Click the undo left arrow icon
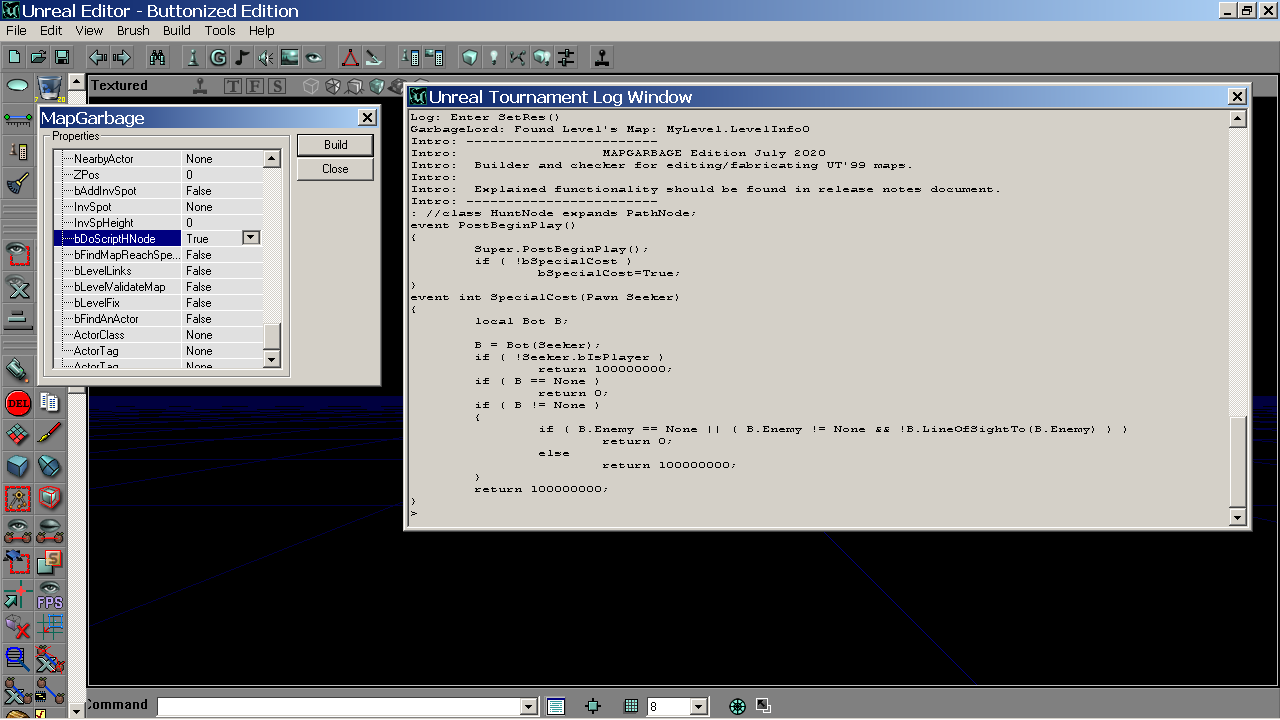Viewport: 1280px width, 720px height. pos(98,57)
